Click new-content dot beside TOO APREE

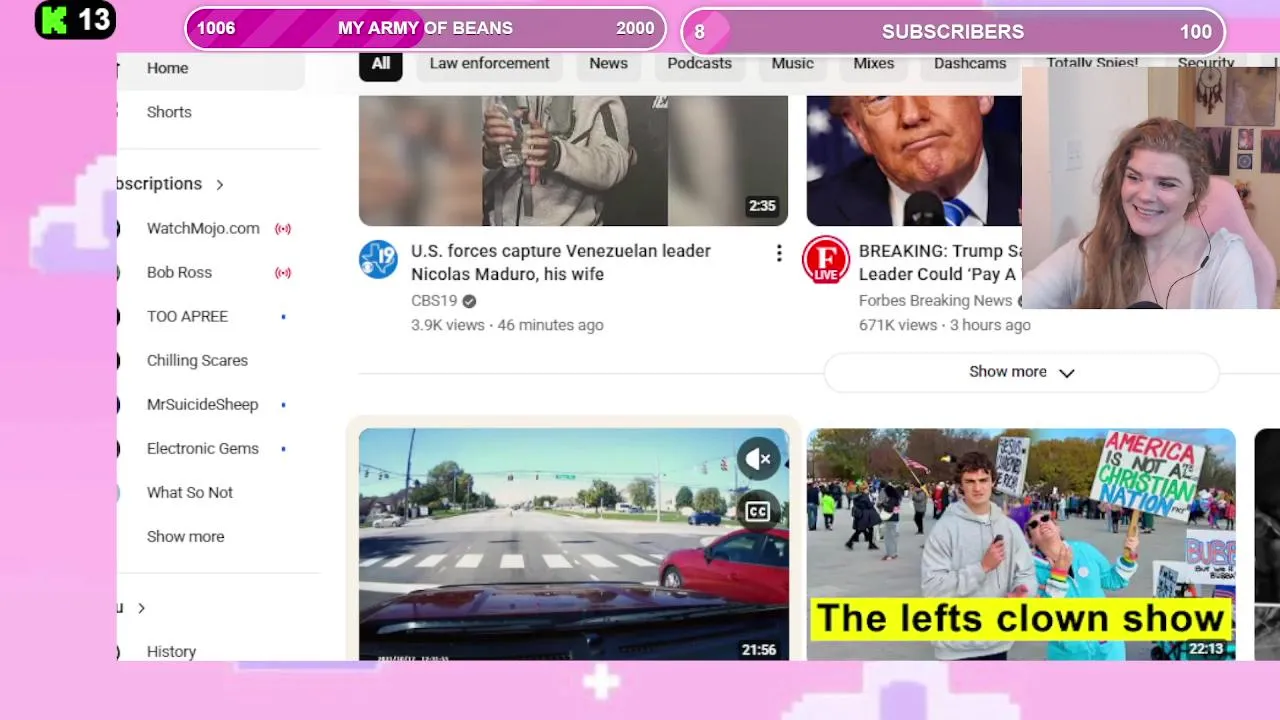(x=283, y=317)
